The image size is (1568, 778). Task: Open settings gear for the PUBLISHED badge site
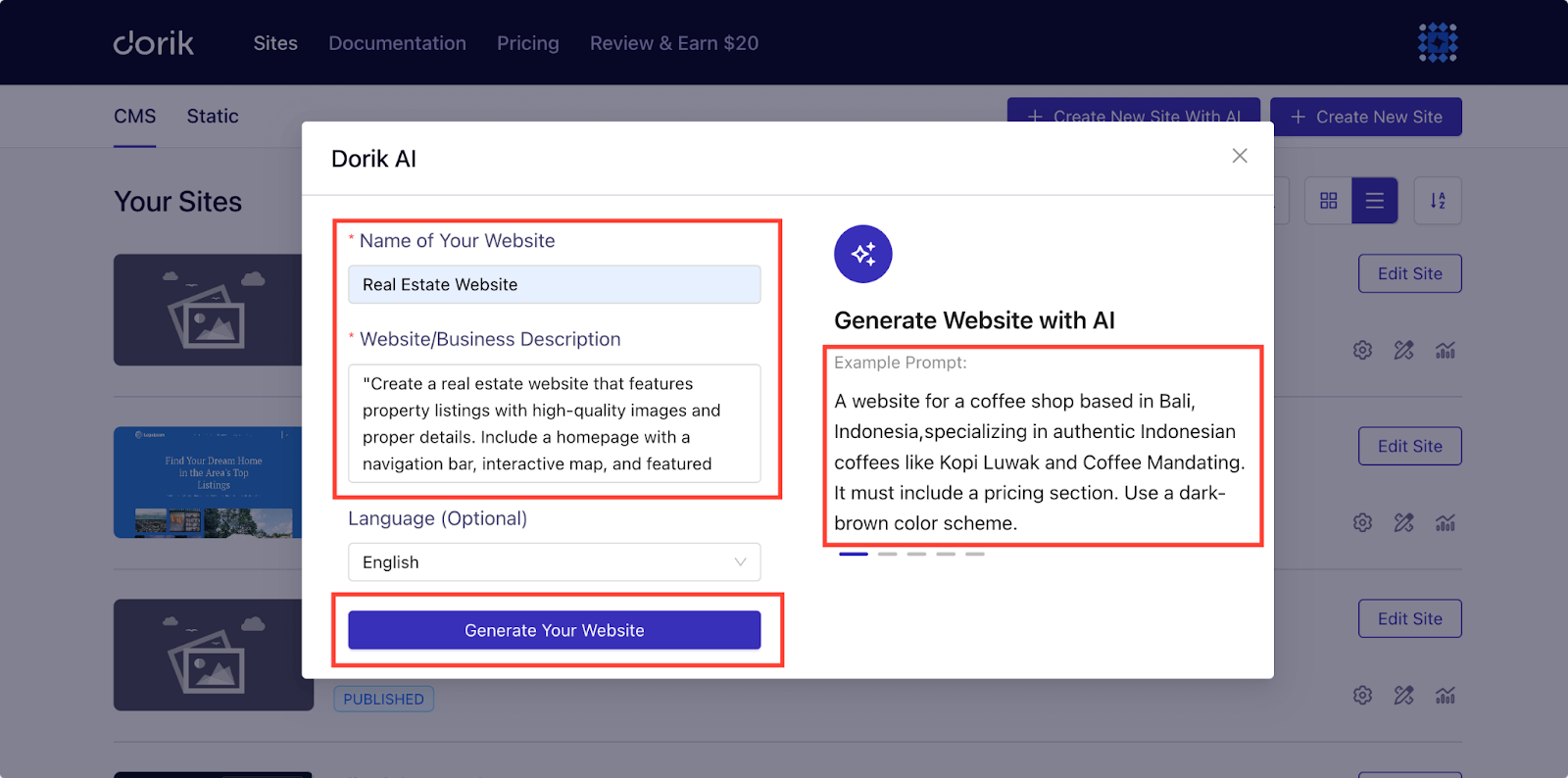click(x=1362, y=695)
